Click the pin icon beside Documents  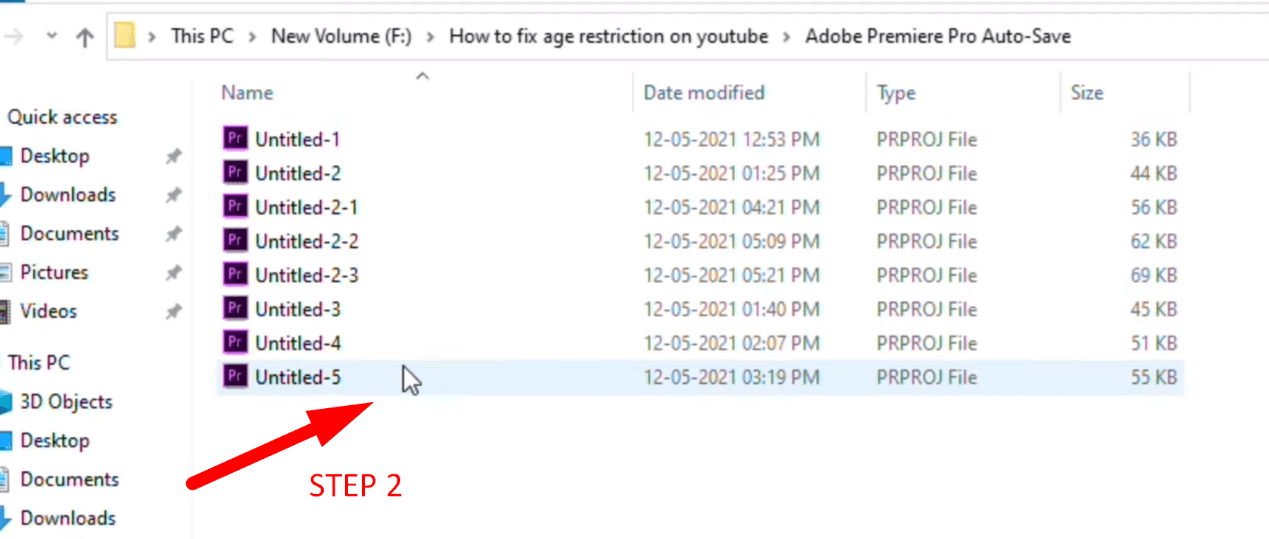pyautogui.click(x=173, y=234)
